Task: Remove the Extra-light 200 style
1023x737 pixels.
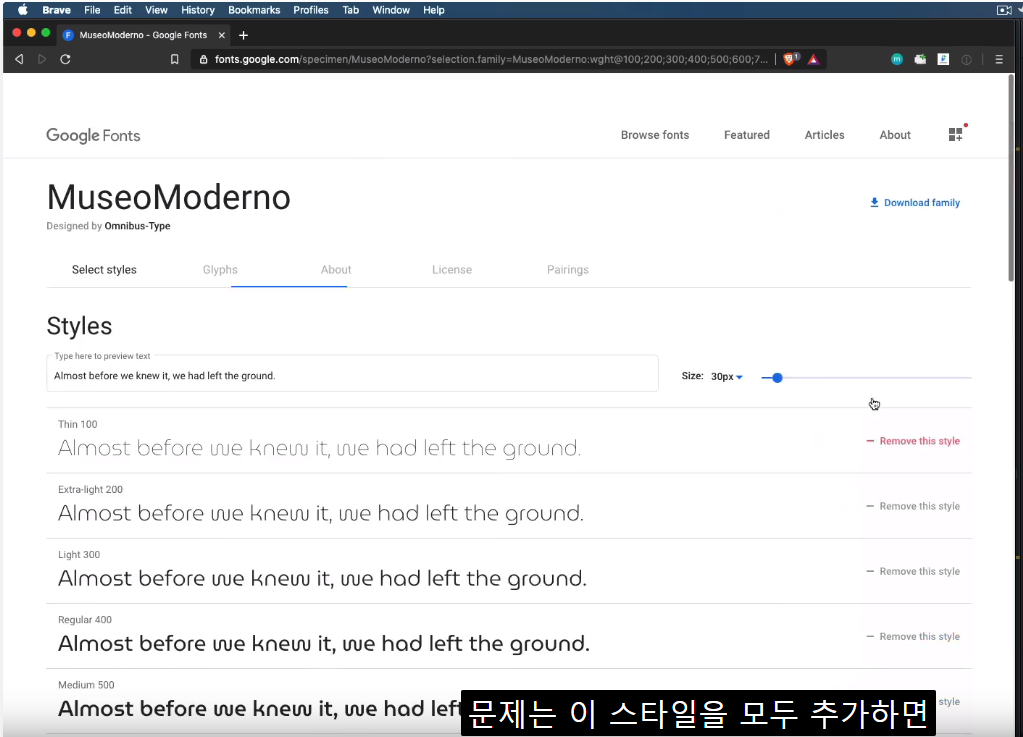Action: click(x=913, y=506)
